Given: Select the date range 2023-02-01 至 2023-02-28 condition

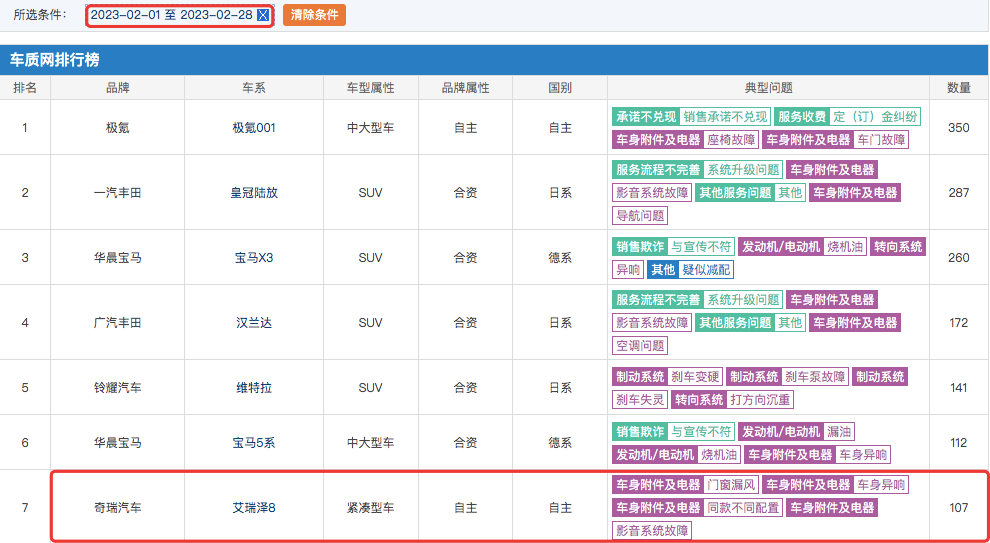Looking at the screenshot, I should (173, 15).
